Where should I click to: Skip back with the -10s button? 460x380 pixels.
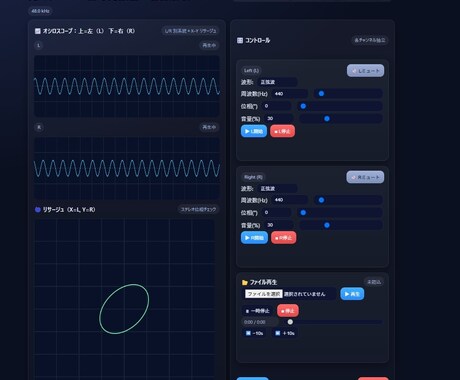[x=254, y=333]
